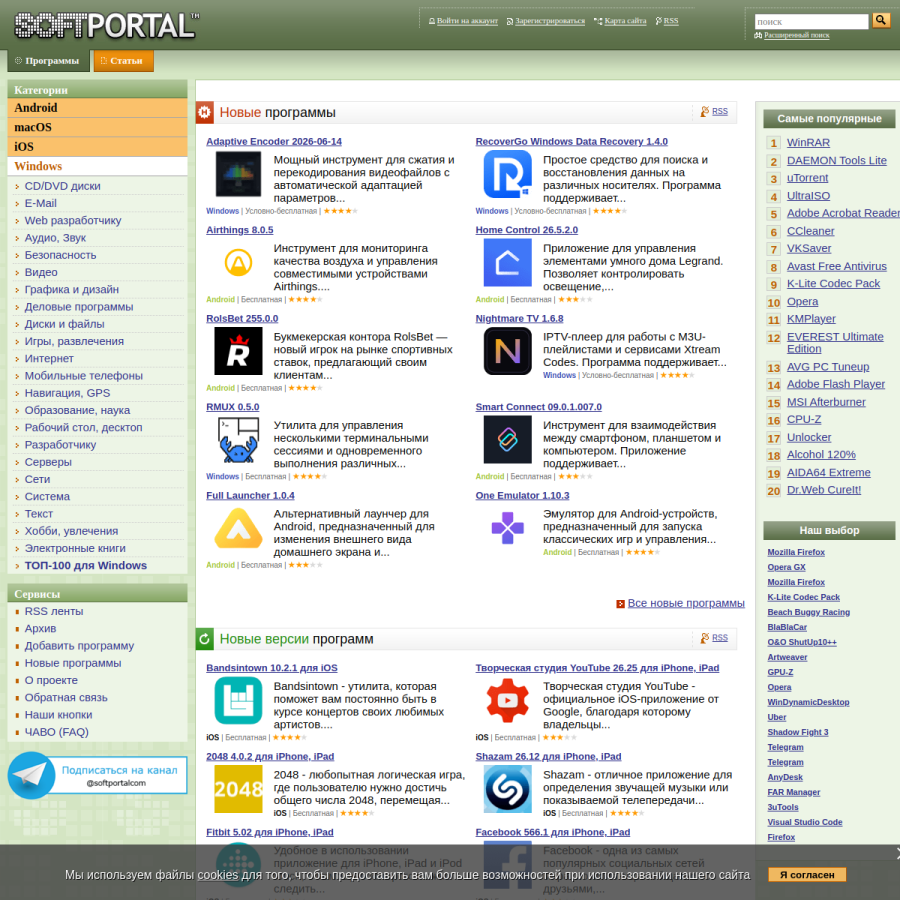The image size is (900, 900).
Task: Open Visual Studio Code link
Action: (x=805, y=822)
